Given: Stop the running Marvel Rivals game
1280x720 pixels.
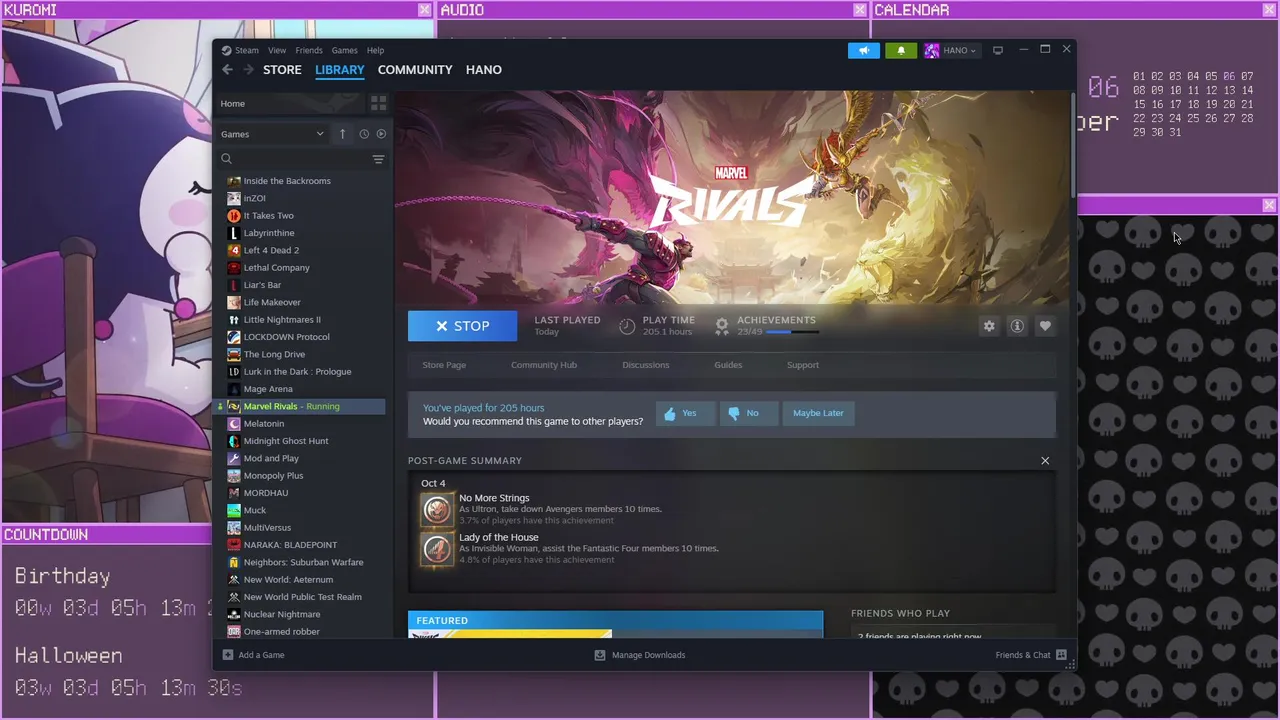Looking at the screenshot, I should [462, 326].
